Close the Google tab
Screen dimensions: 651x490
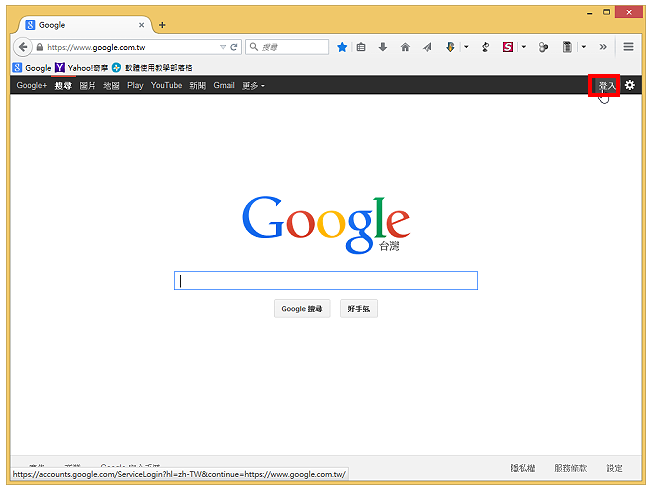point(142,25)
